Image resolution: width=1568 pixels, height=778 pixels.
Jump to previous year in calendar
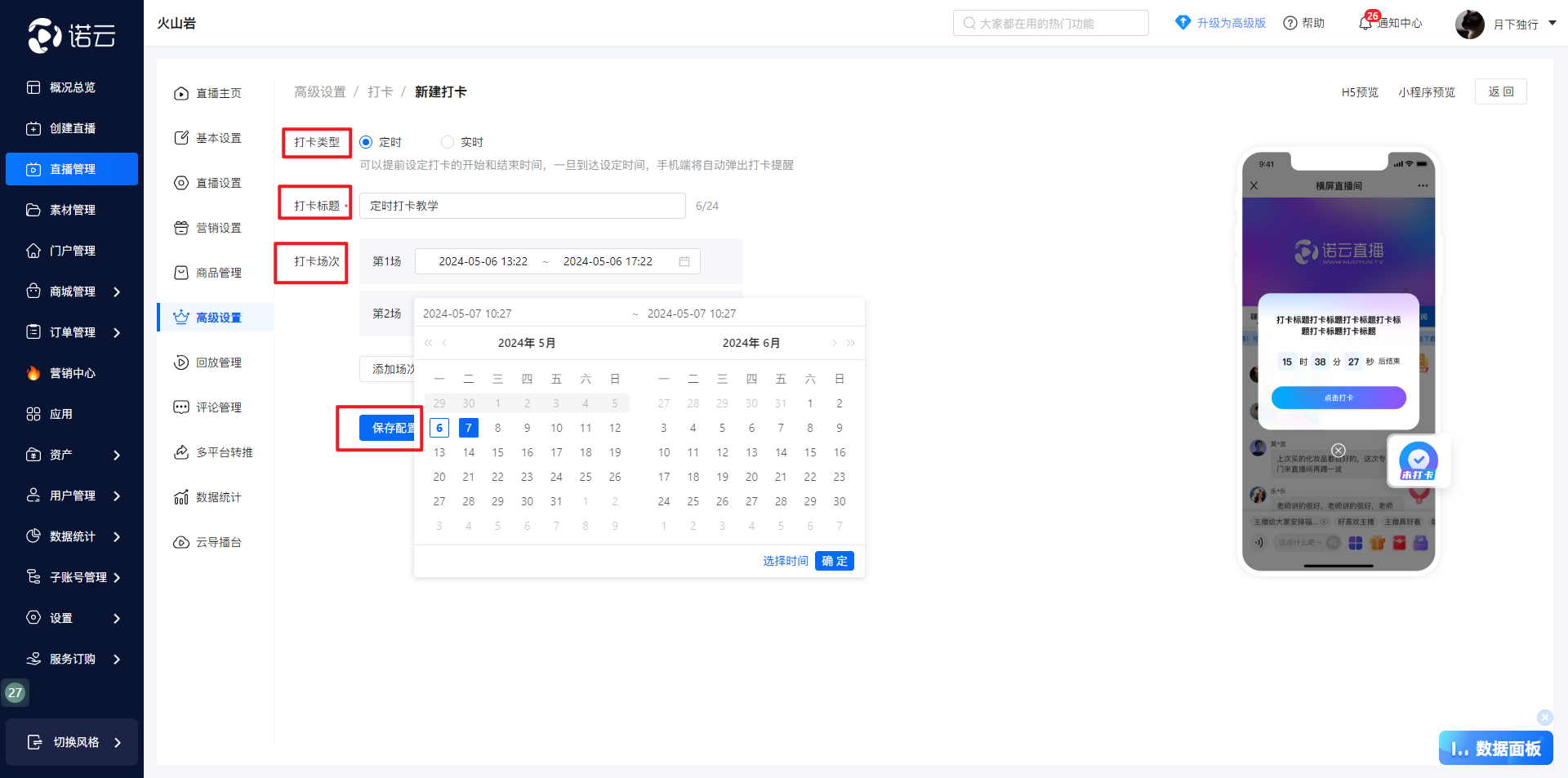[x=429, y=343]
